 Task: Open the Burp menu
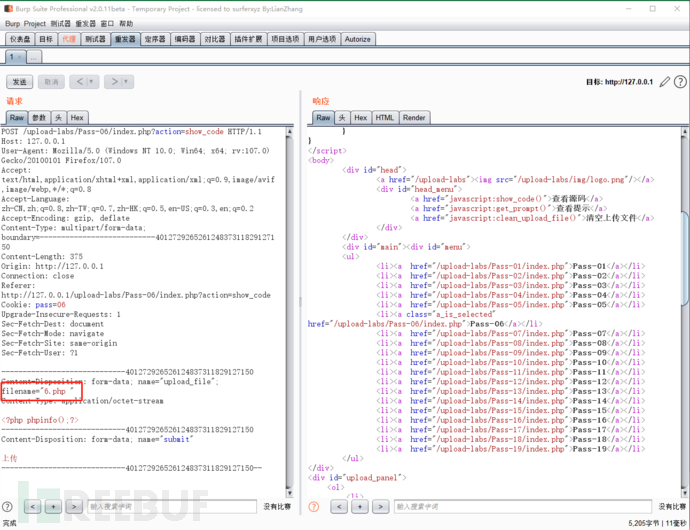(11, 23)
